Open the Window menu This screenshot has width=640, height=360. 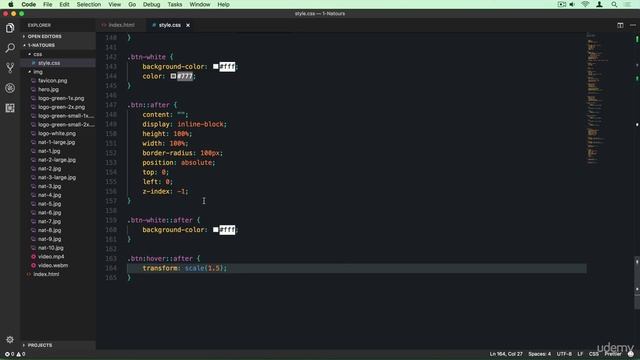tap(200, 4)
